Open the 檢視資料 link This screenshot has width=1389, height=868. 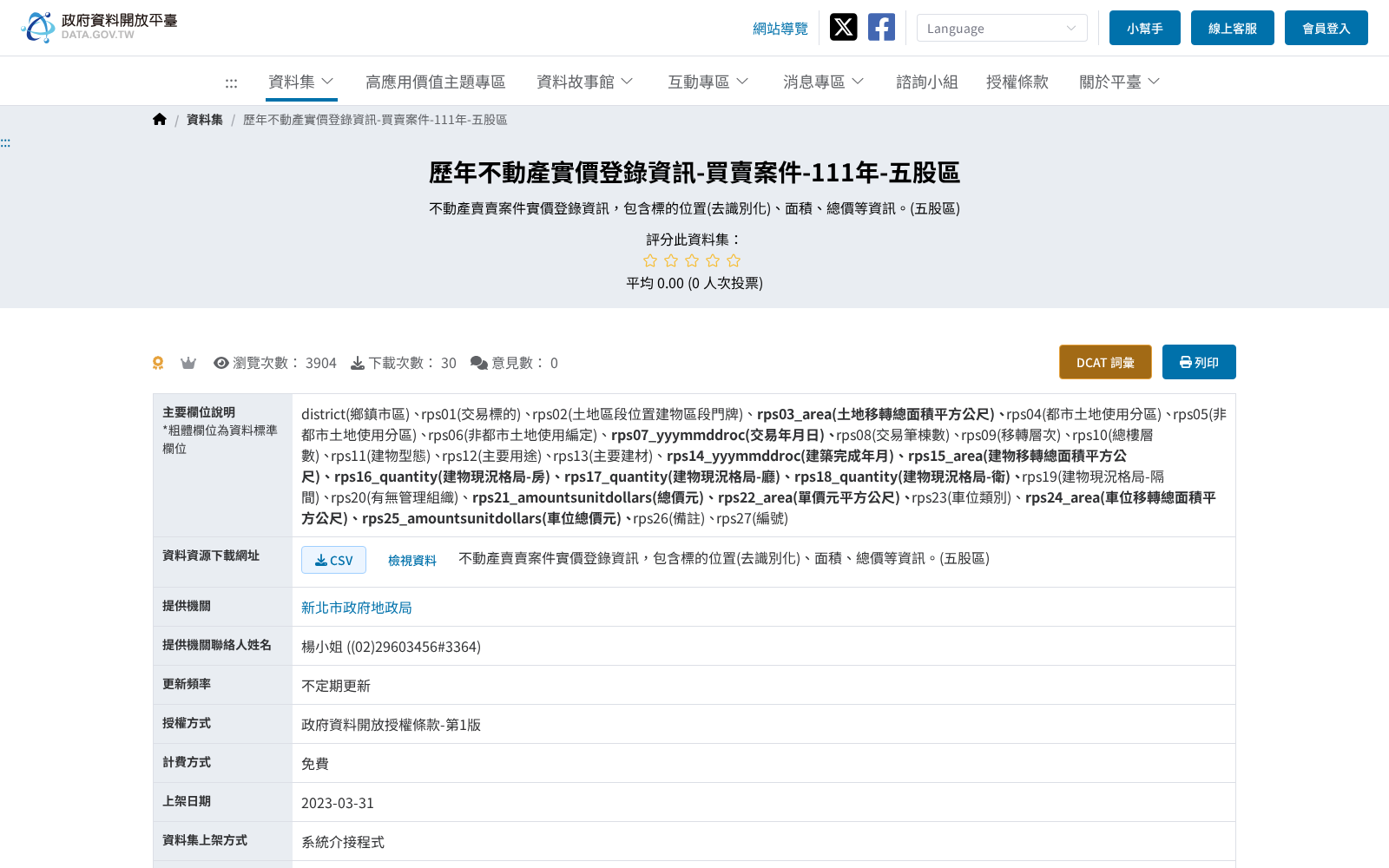coord(412,560)
